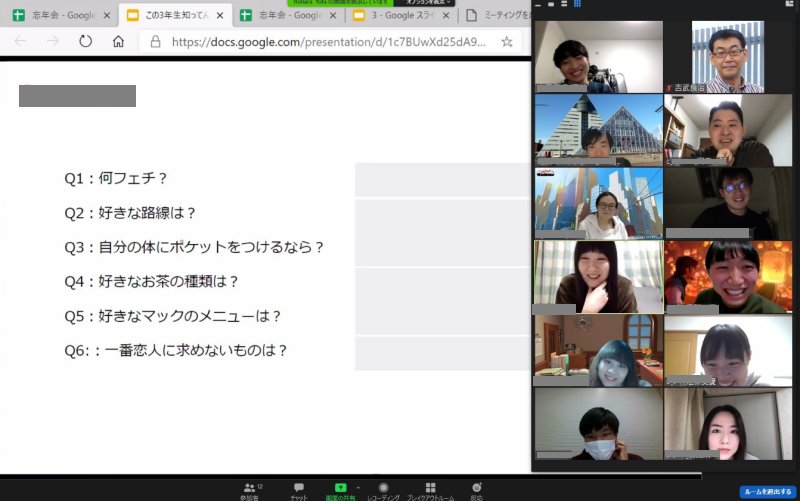This screenshot has height=501, width=800.
Task: Open Breakout Rooms in Zoom toolbar
Action: 430,491
